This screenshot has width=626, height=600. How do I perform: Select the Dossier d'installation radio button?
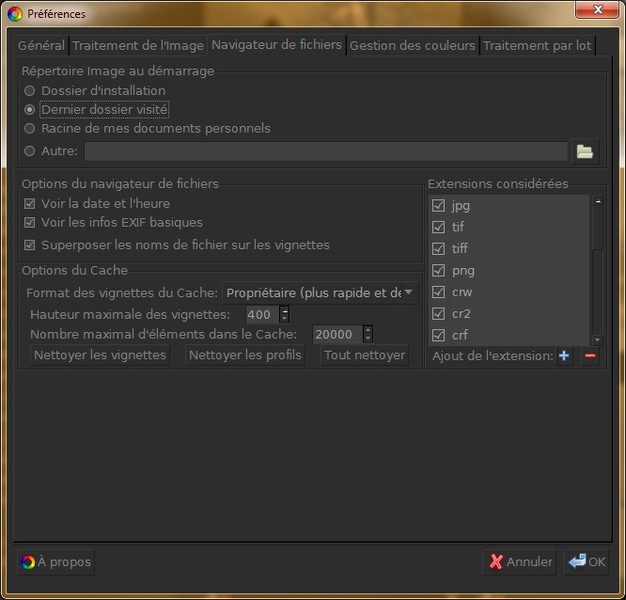(30, 91)
